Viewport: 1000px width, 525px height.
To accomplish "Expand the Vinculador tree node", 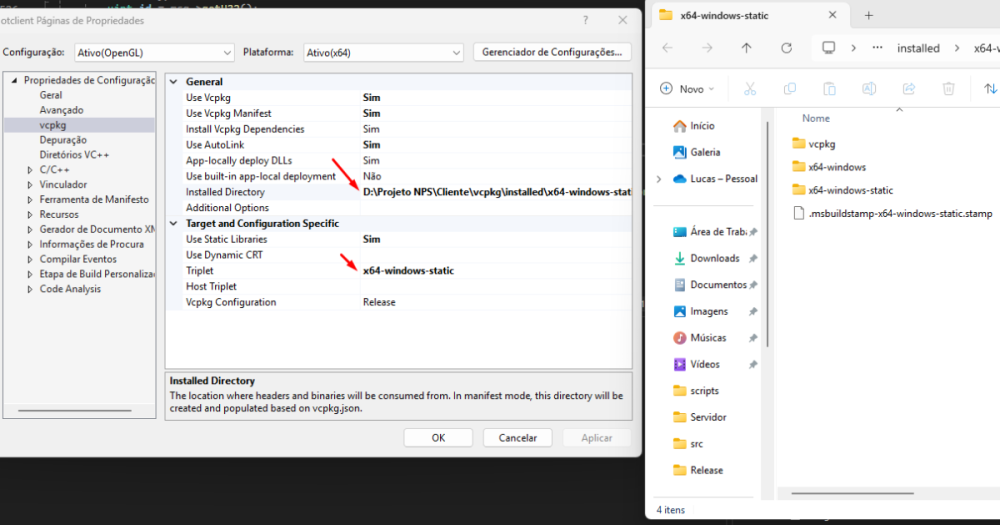I will (x=29, y=185).
